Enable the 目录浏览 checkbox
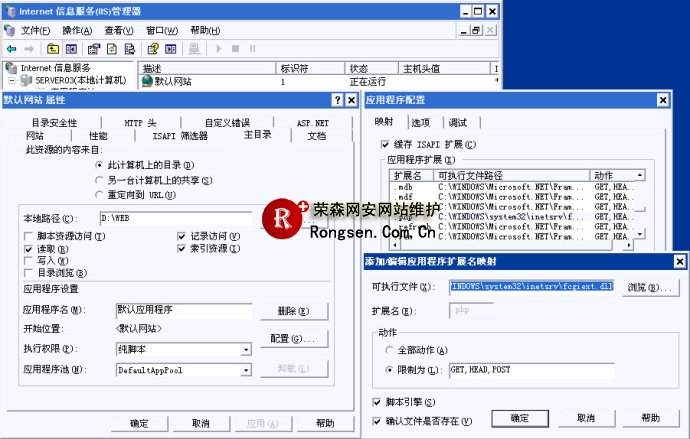This screenshot has height=439, width=690. (28, 271)
